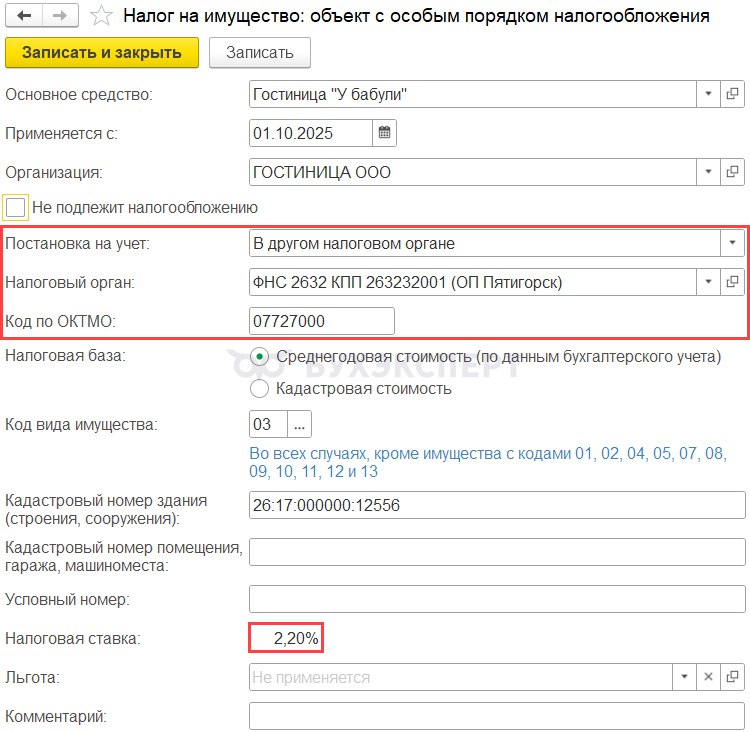Expand the 'Основное средство' dropdown list
The image size is (750, 732).
click(x=708, y=94)
